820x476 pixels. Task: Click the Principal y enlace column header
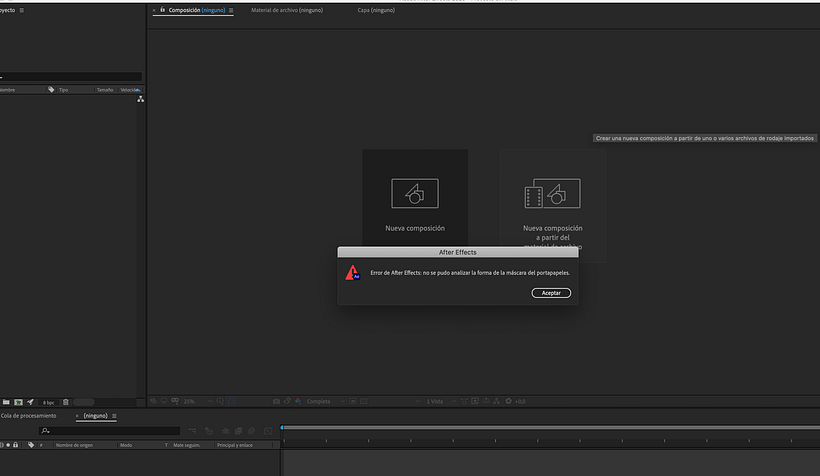coord(235,445)
